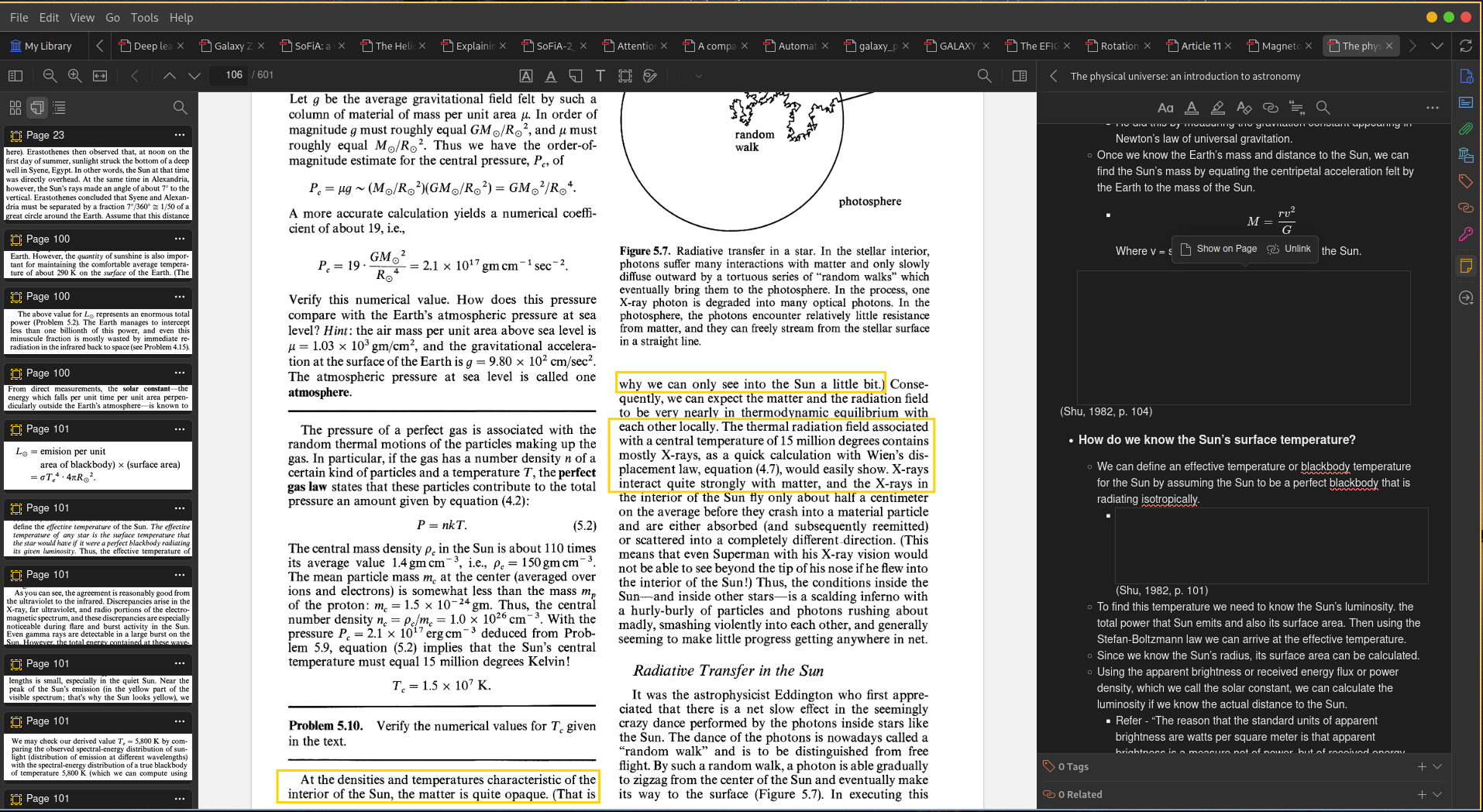Viewport: 1483px width, 812px height.
Task: Open the Go menu
Action: [112, 17]
